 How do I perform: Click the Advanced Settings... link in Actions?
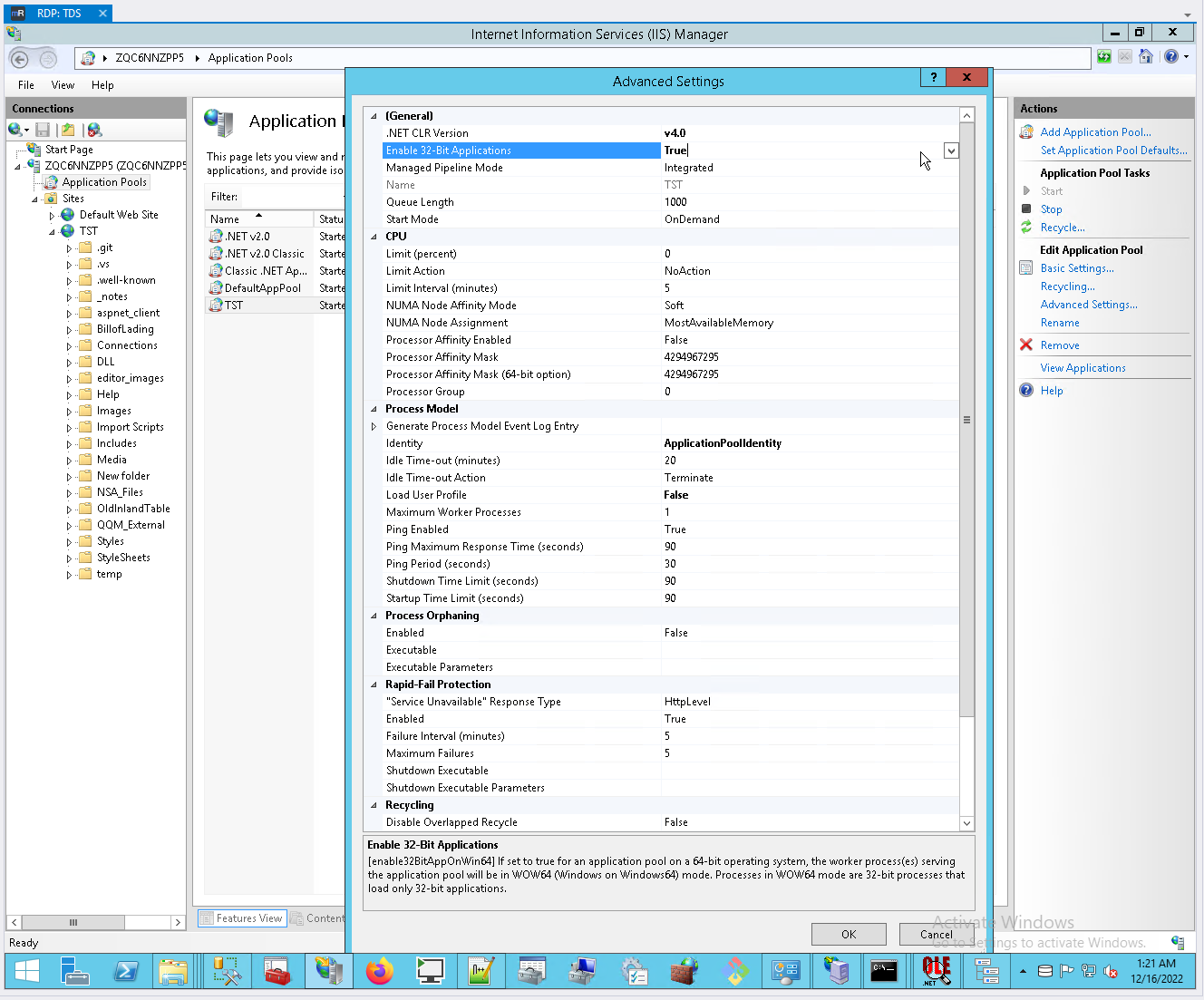click(1088, 305)
